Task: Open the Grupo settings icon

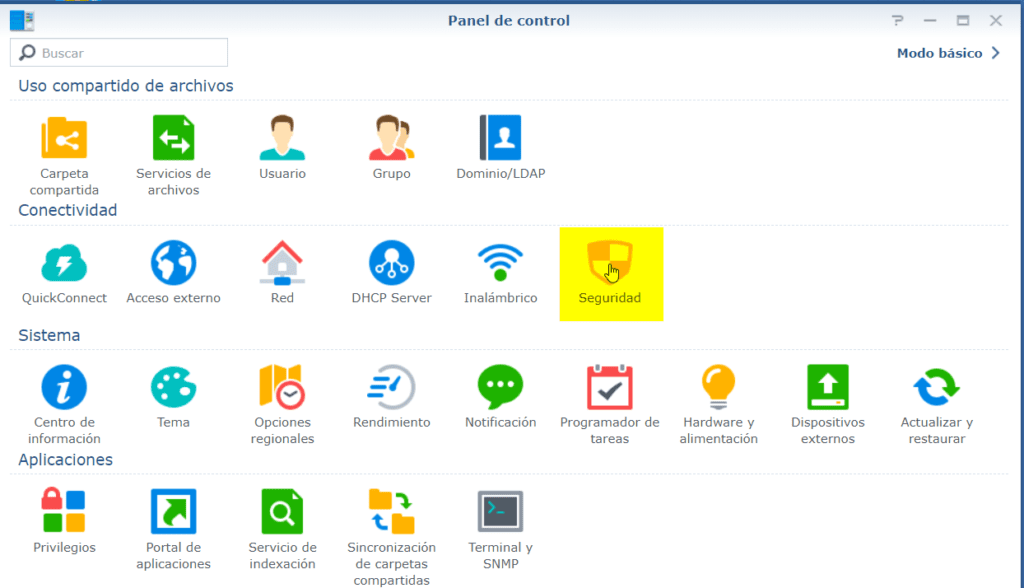Action: point(392,138)
